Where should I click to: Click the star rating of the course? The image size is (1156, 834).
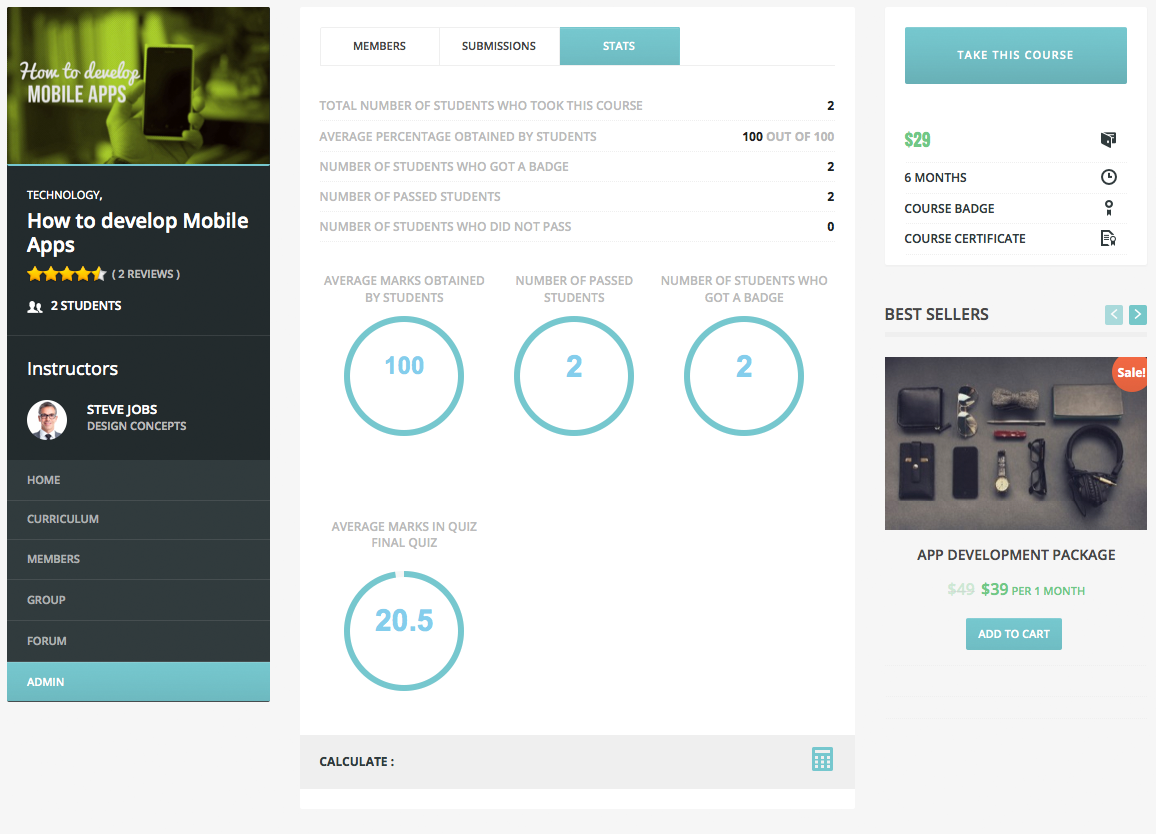pyautogui.click(x=66, y=274)
